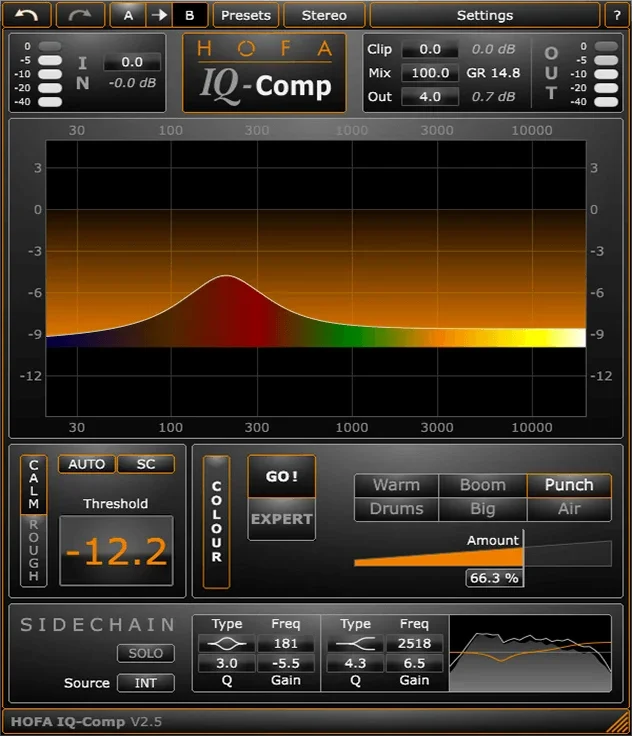The image size is (632, 736).
Task: Select the EXPERT mode
Action: point(281,519)
